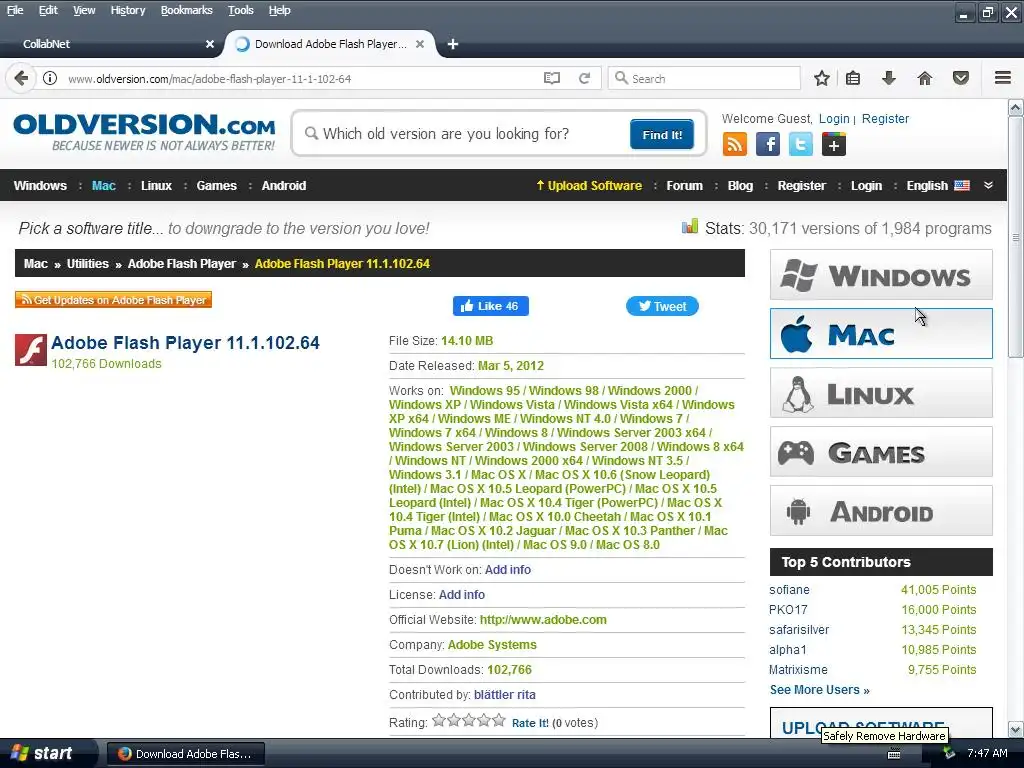Close the Download Adobe Flash Player tab
This screenshot has height=768, width=1024.
click(420, 44)
